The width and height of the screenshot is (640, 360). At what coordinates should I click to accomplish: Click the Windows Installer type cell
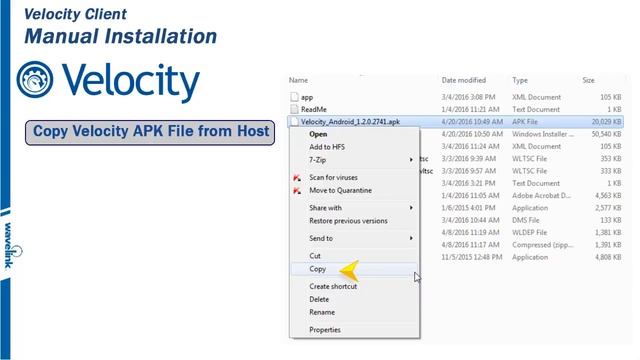click(543, 134)
